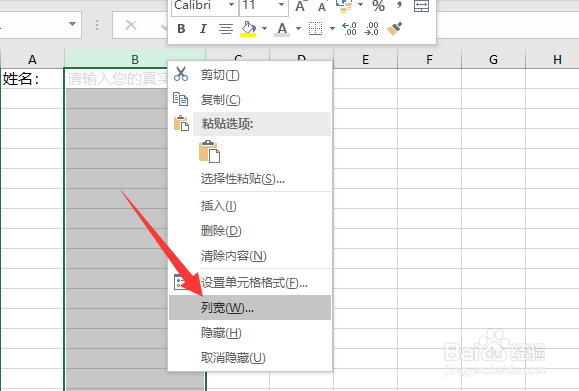Decrease decimal places icon
Viewport: 579px width, 391px height.
pyautogui.click(x=371, y=28)
